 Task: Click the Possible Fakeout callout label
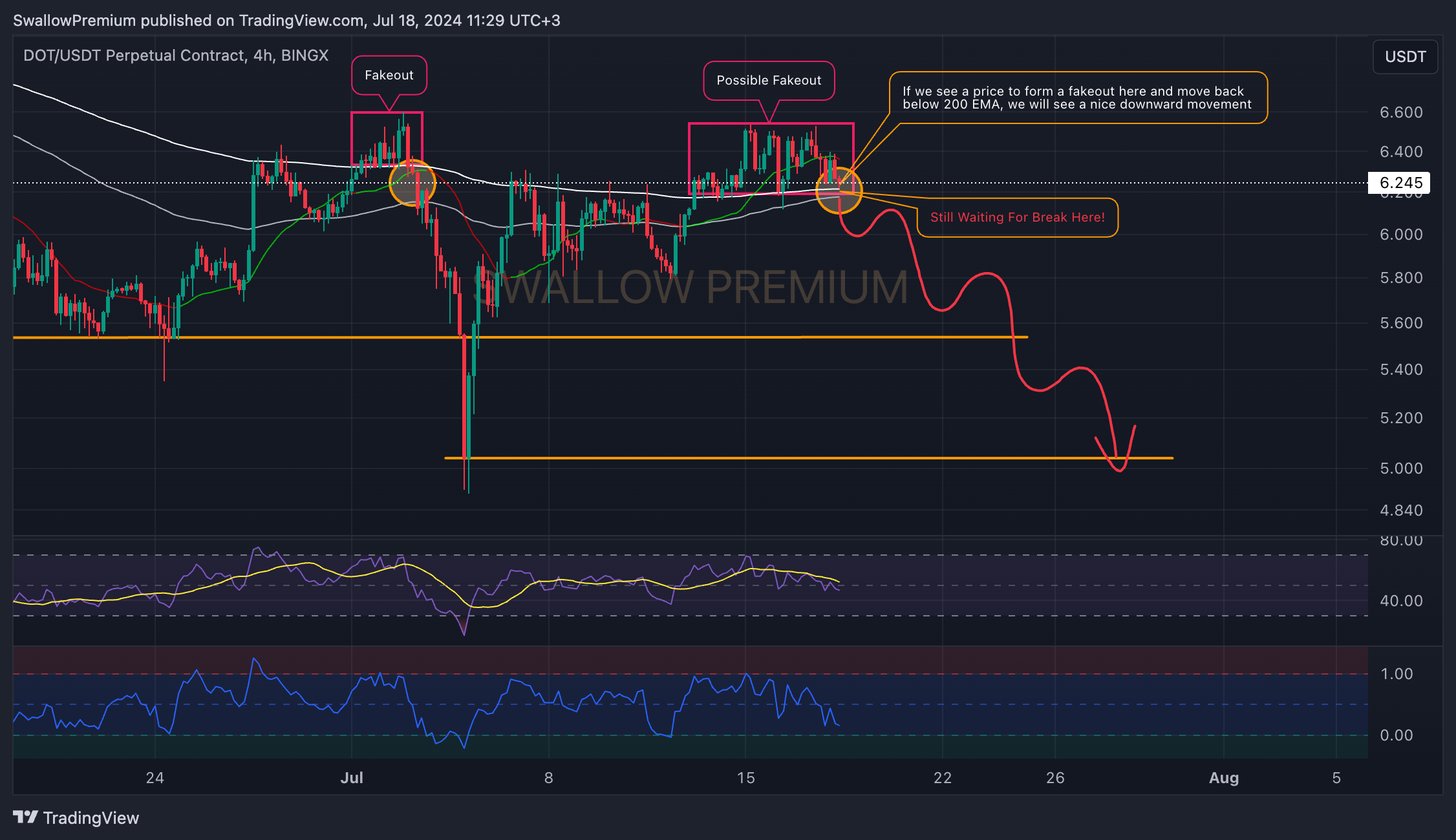coord(769,80)
